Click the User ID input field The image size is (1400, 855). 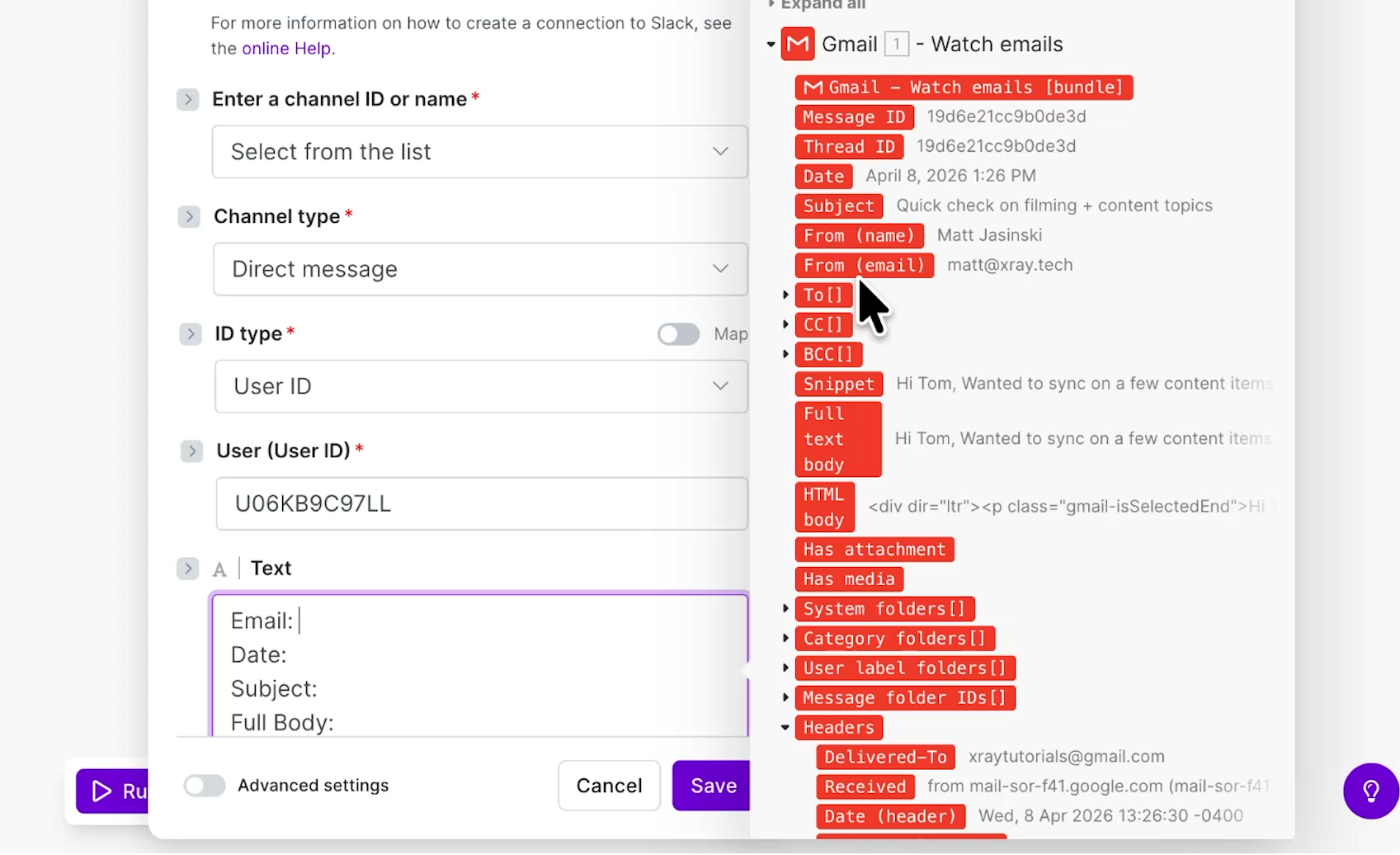482,503
